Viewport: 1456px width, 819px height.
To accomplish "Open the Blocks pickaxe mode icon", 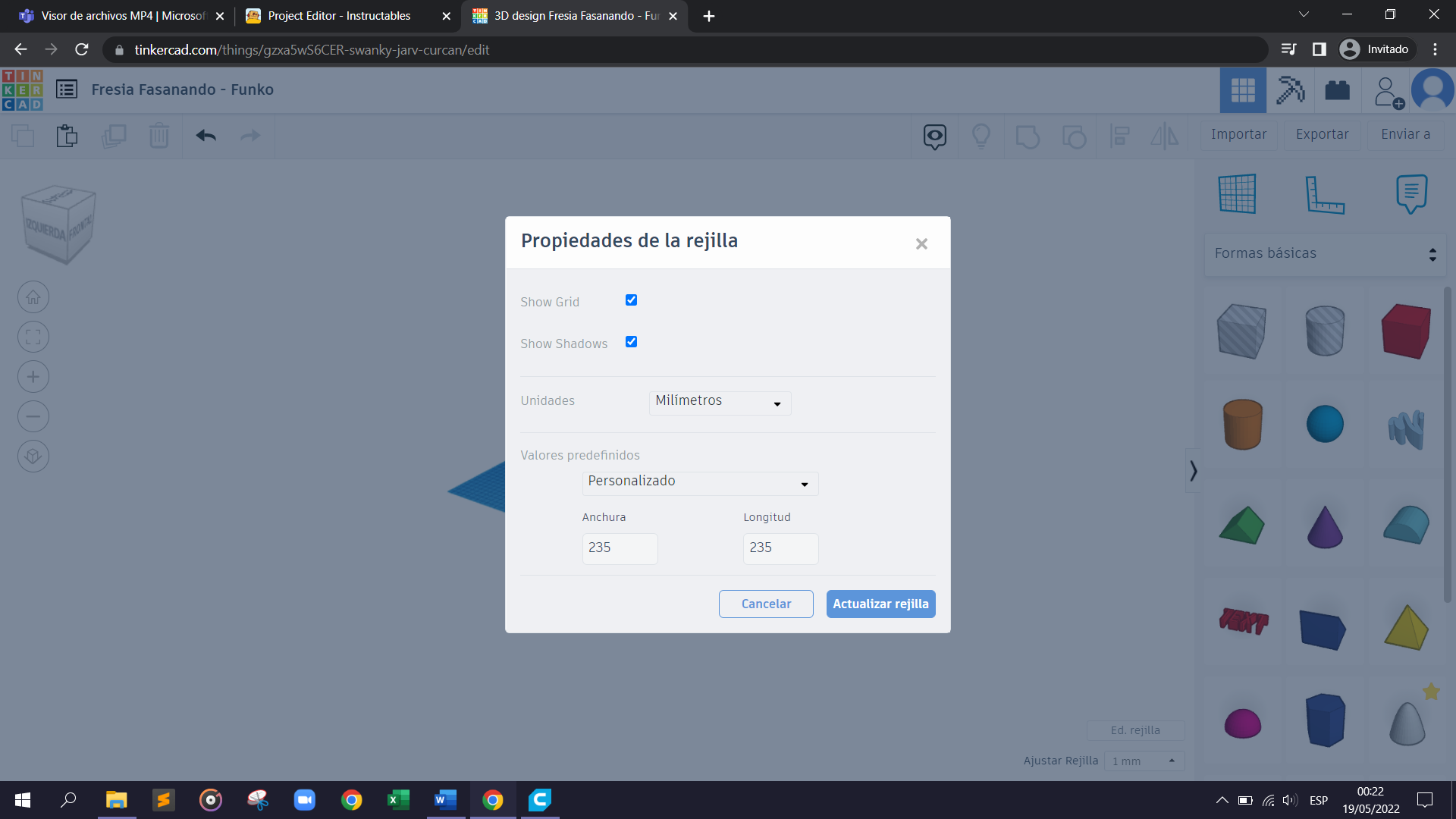I will click(1290, 90).
